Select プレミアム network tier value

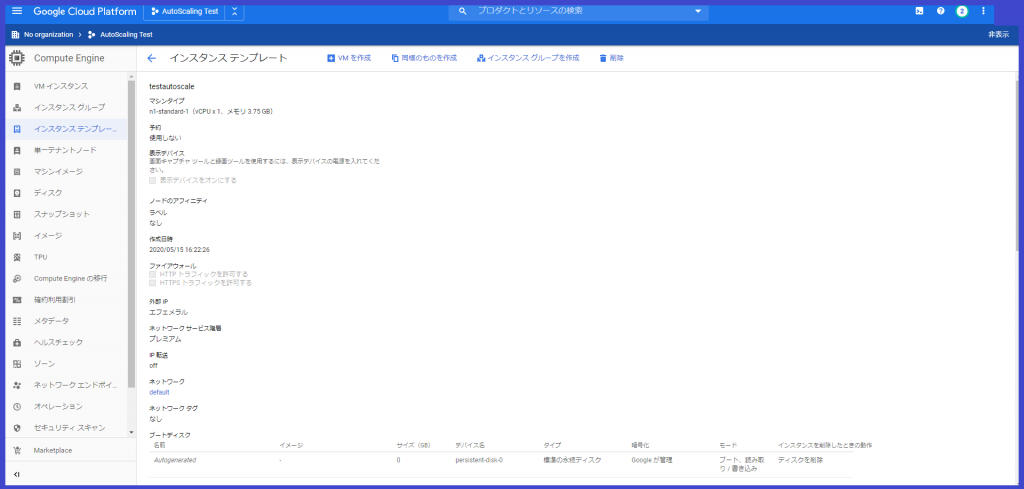click(x=165, y=339)
